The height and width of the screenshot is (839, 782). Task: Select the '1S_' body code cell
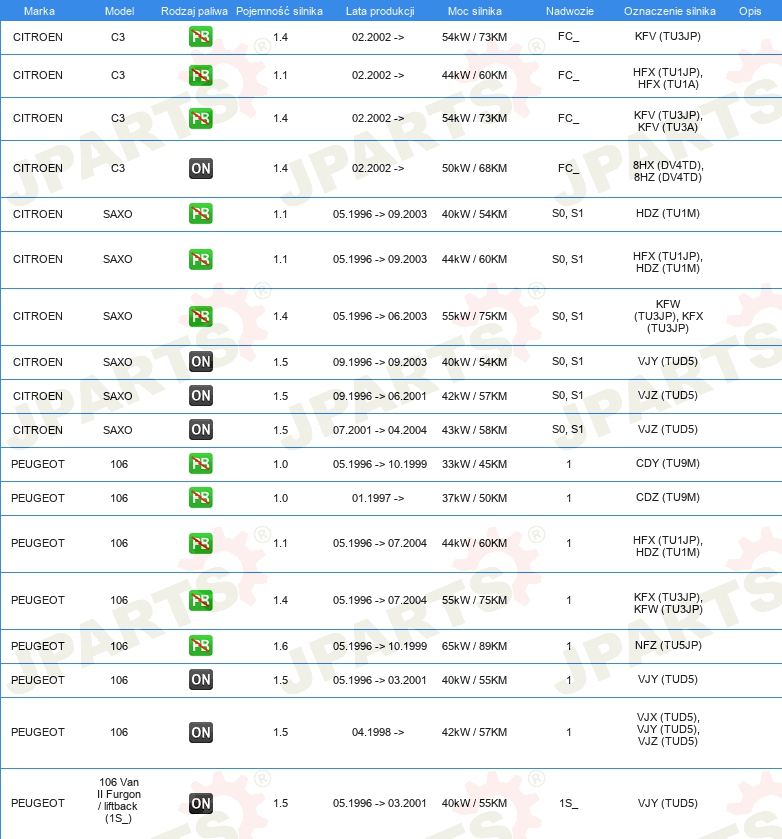click(x=568, y=803)
